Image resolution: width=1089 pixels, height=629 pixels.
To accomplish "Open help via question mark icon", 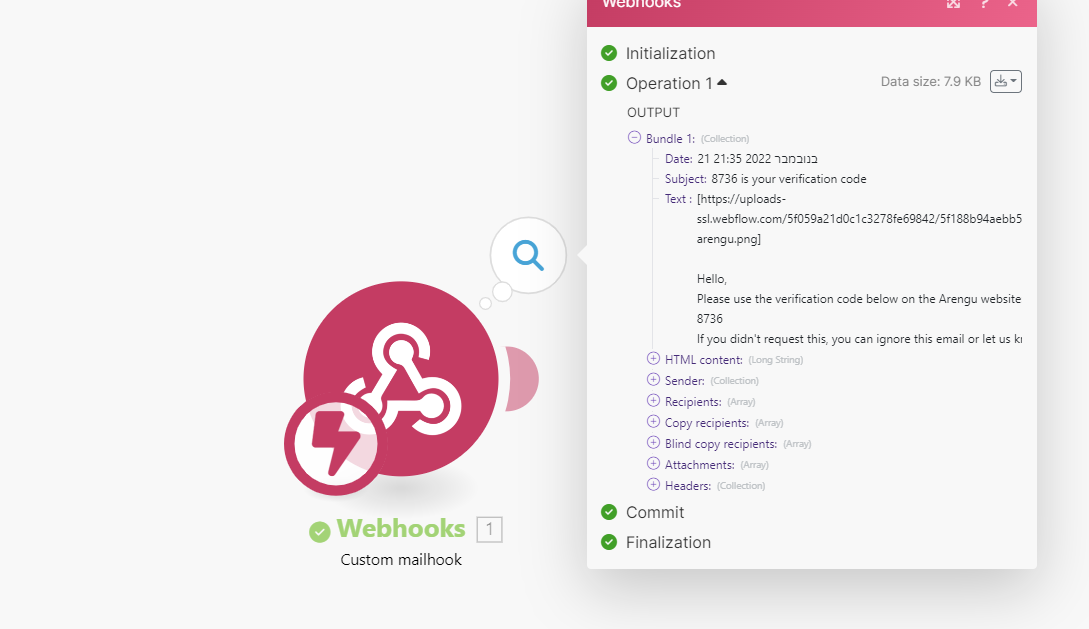I will coord(984,3).
